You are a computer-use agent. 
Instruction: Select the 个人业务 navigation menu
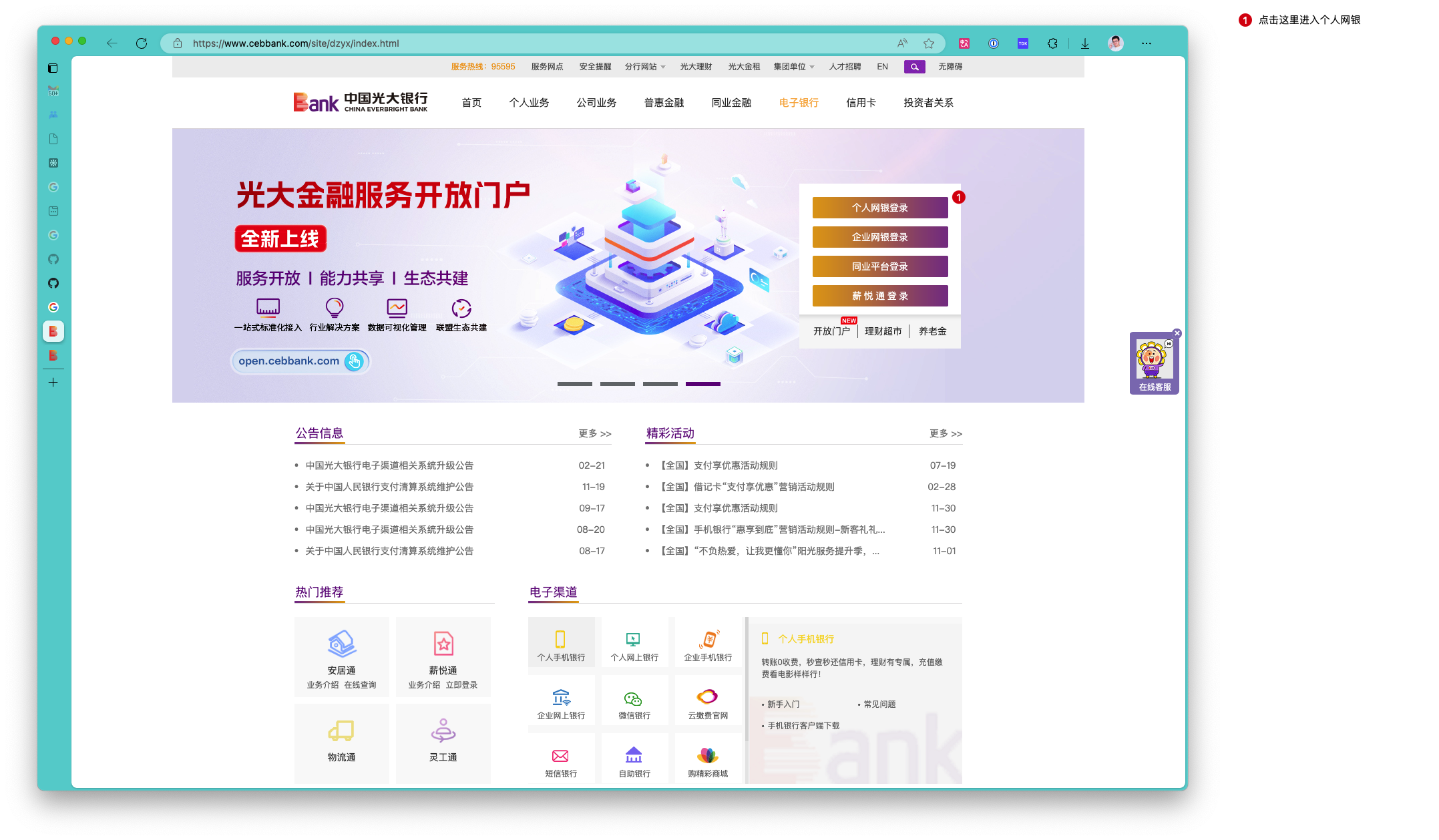pyautogui.click(x=529, y=103)
